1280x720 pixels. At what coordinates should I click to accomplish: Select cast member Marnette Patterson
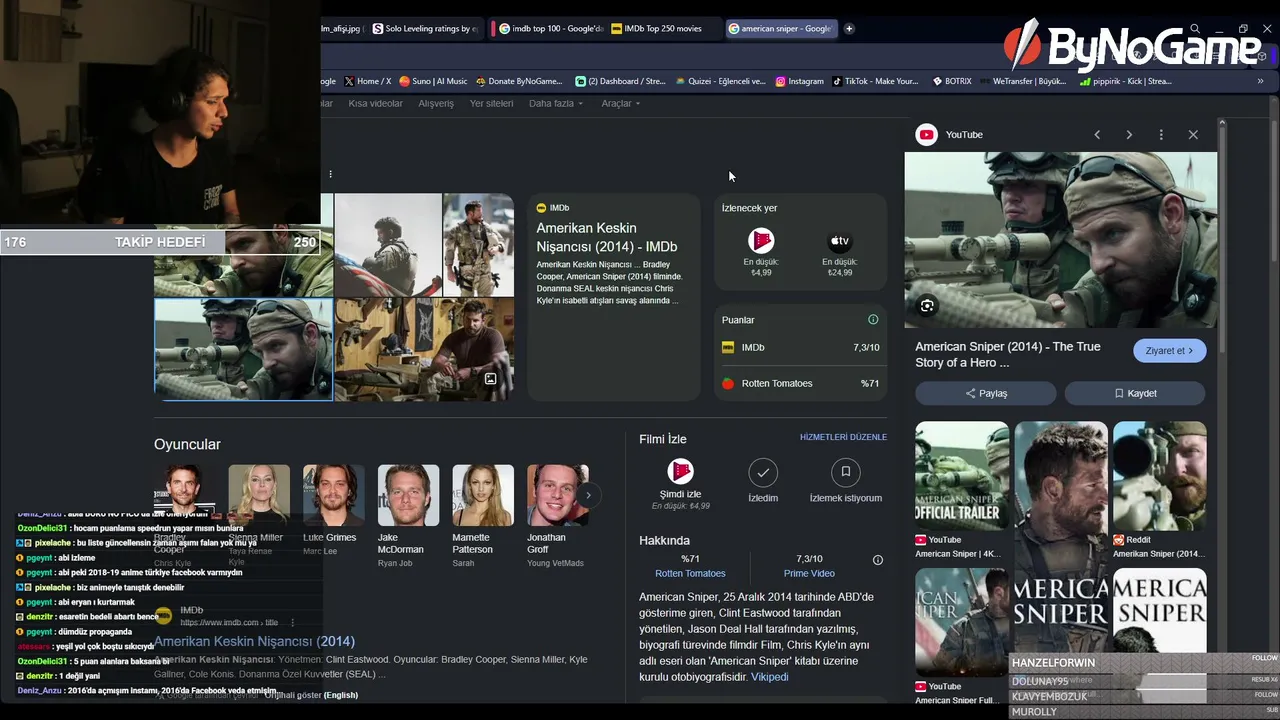pos(483,515)
